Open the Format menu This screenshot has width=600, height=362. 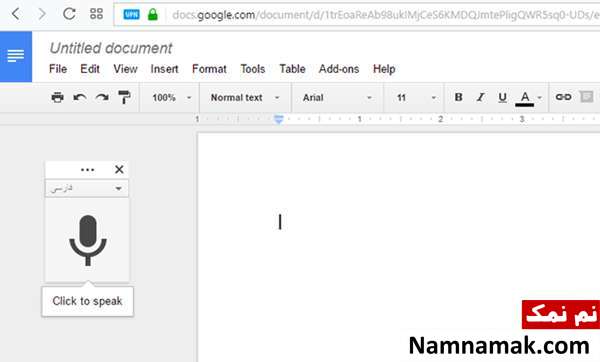coord(209,69)
